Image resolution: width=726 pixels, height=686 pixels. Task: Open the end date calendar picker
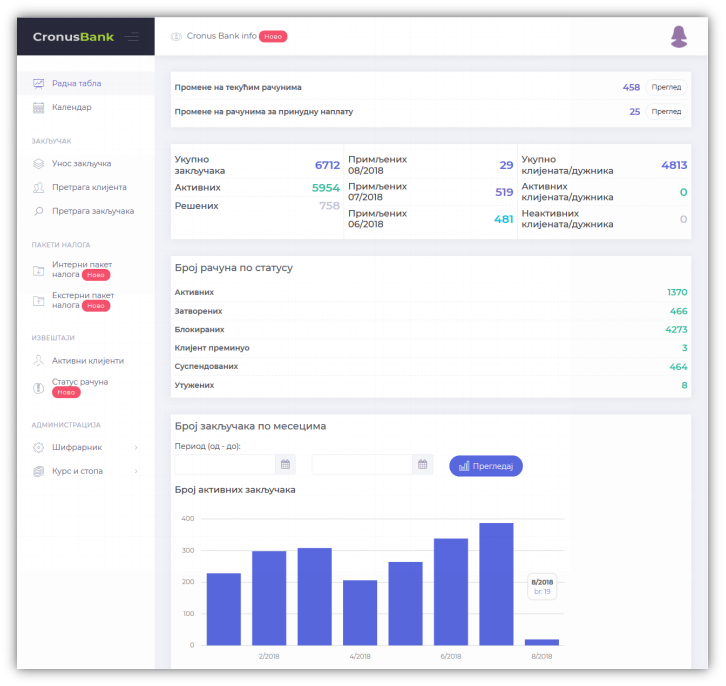[422, 465]
